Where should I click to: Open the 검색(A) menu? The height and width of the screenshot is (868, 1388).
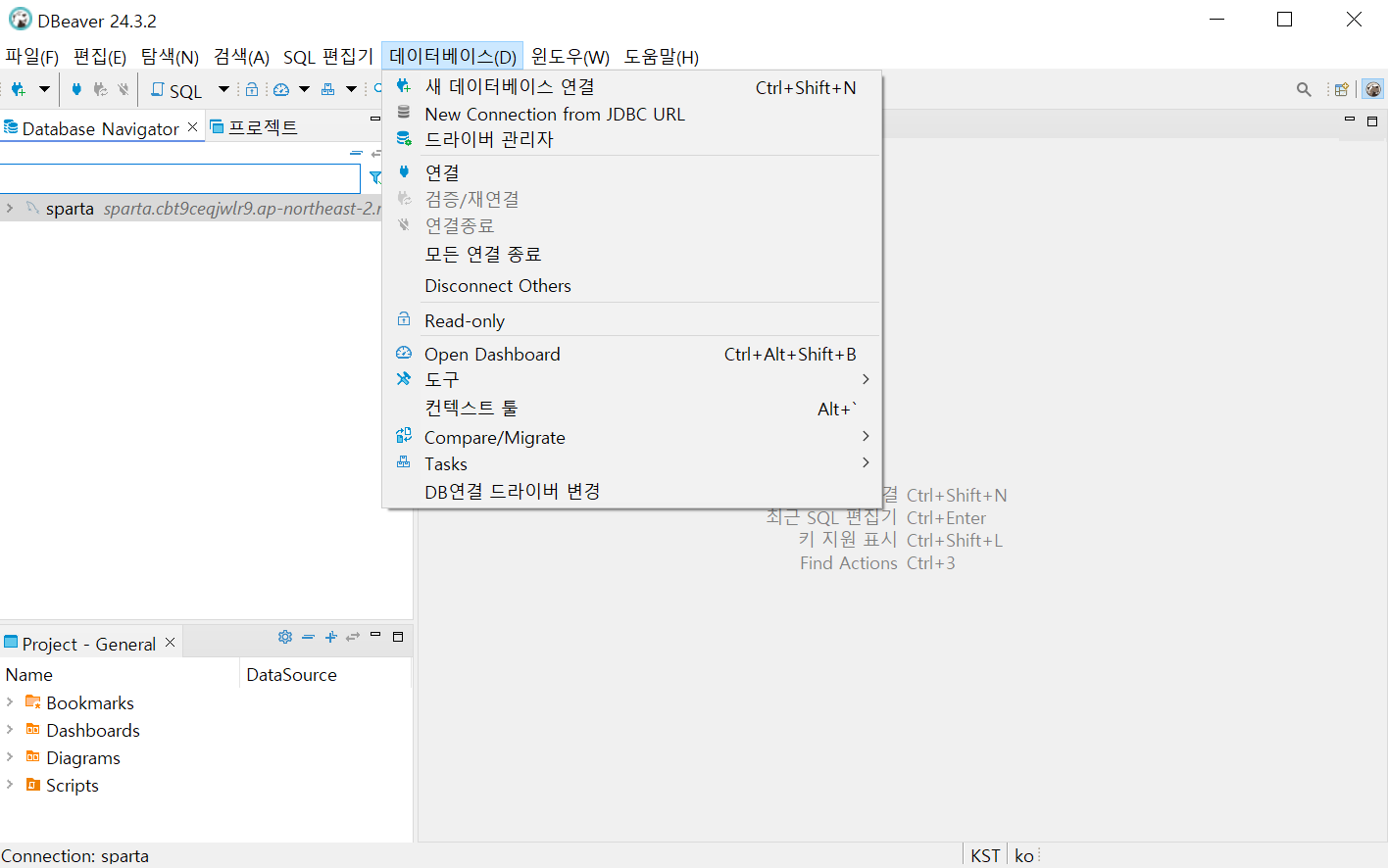[241, 57]
